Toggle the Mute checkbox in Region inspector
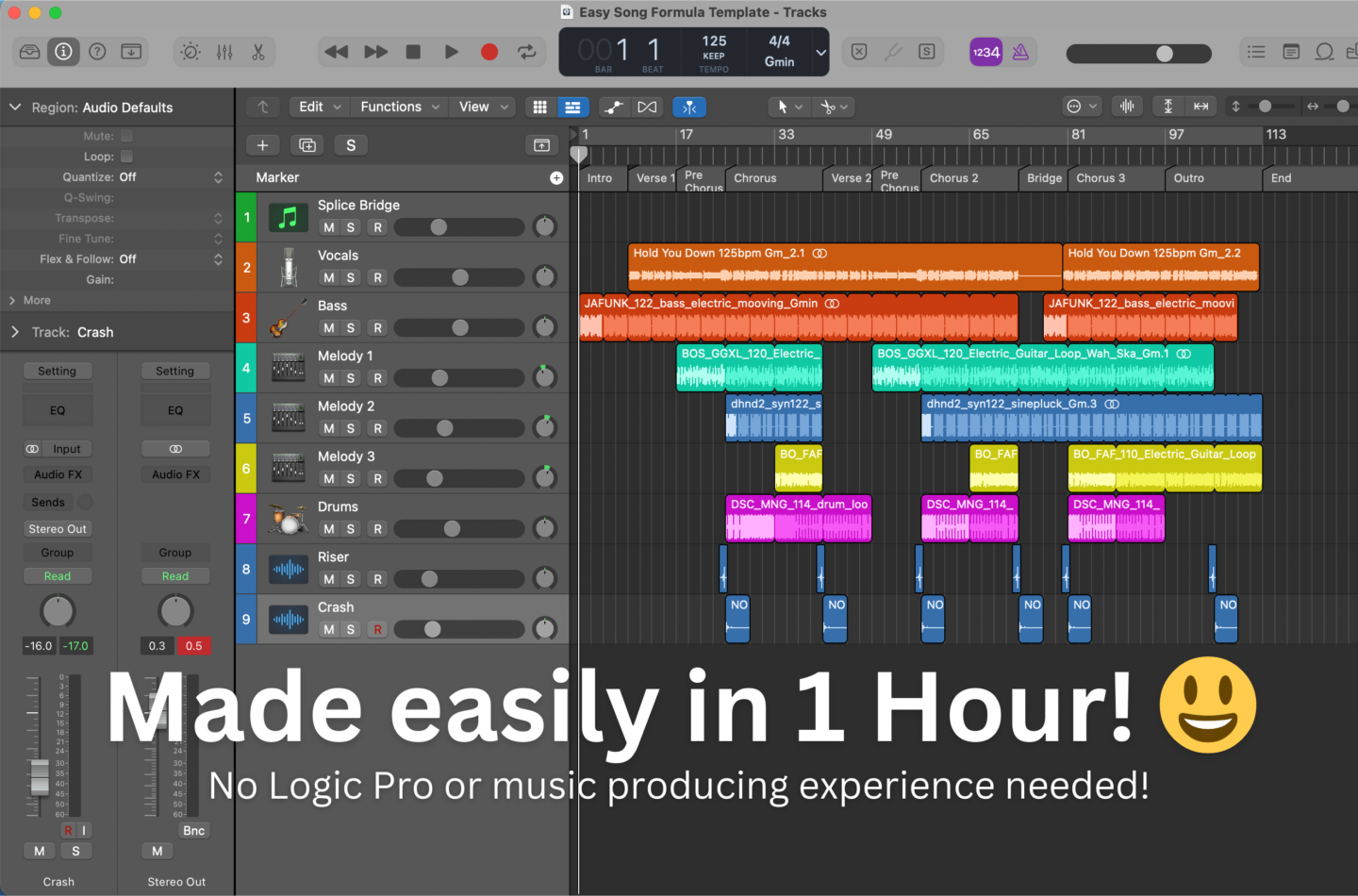The height and width of the screenshot is (896, 1358). (126, 136)
